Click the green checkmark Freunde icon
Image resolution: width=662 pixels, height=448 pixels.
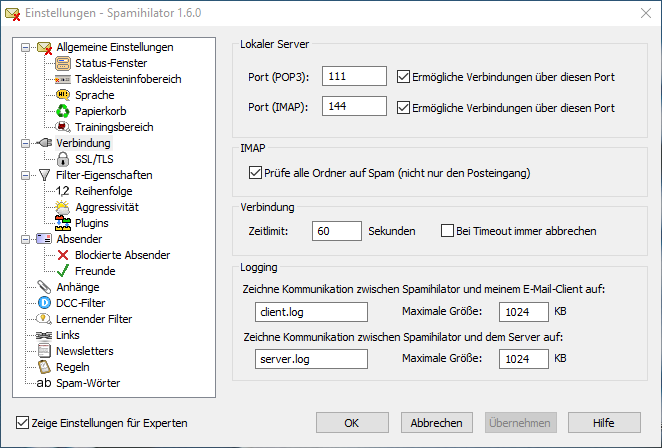pyautogui.click(x=63, y=271)
